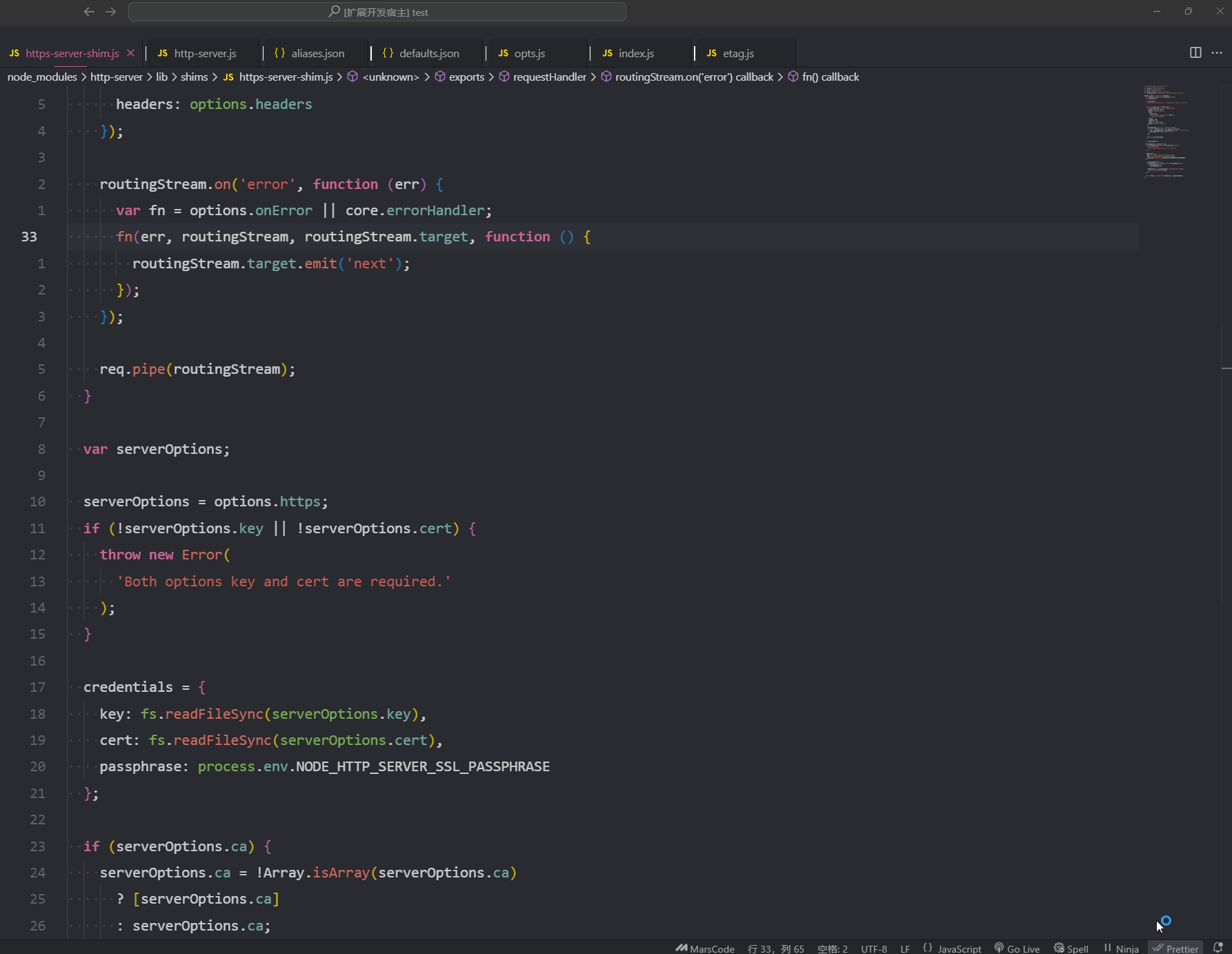Click current line number 33 in gutter
The image size is (1232, 954).
pyautogui.click(x=29, y=237)
